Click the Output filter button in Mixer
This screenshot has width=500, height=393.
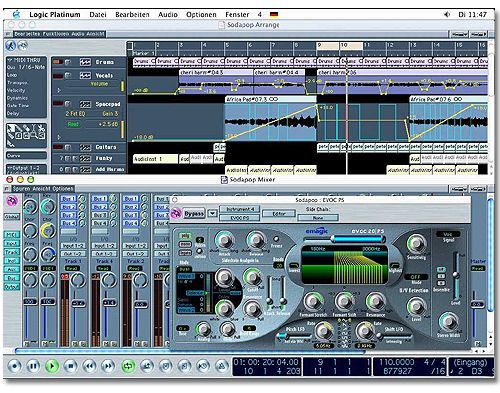12,287
